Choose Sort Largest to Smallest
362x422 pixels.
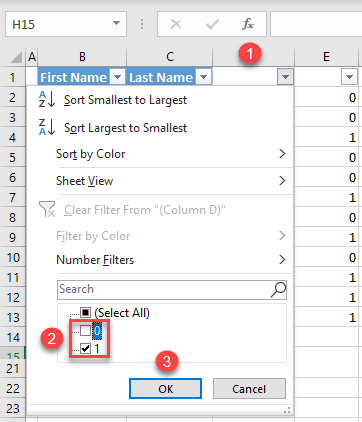click(126, 128)
